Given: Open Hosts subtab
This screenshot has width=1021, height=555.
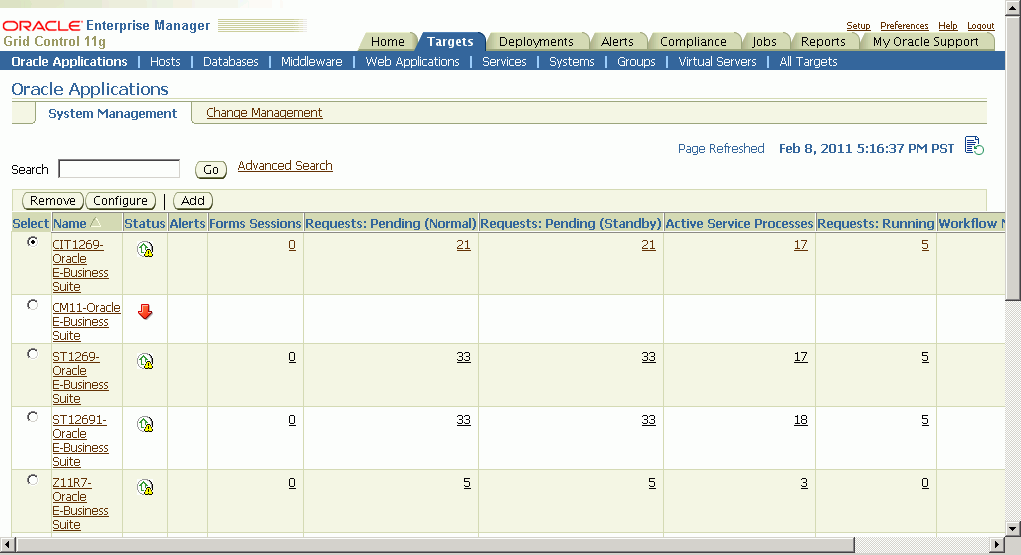Looking at the screenshot, I should (x=165, y=61).
